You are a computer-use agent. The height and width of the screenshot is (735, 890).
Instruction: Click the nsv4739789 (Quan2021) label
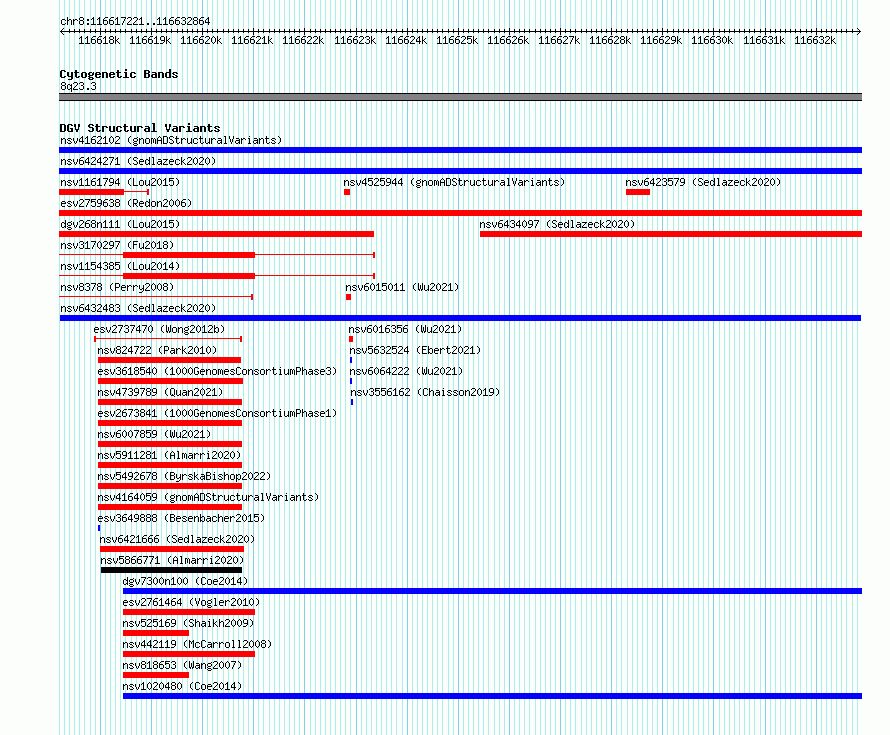[x=160, y=392]
